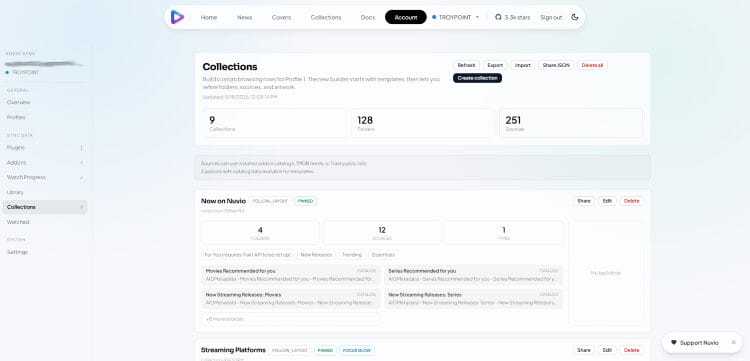Share the Now on Nuvio collection

pyautogui.click(x=584, y=201)
